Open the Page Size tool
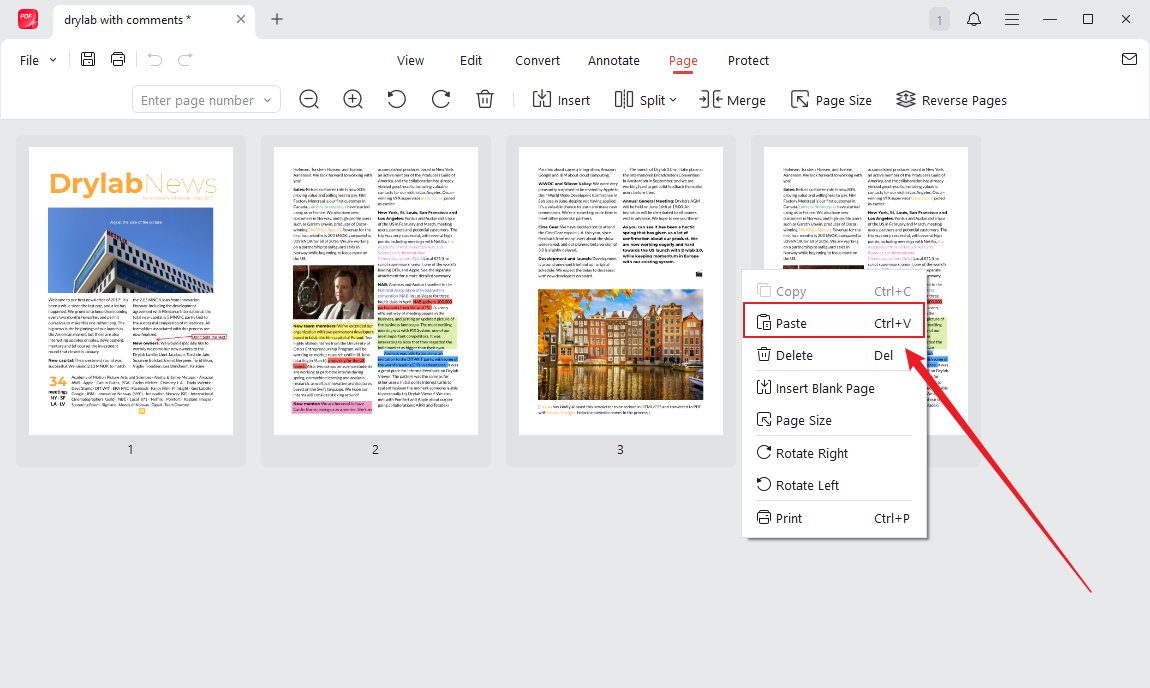 click(831, 99)
